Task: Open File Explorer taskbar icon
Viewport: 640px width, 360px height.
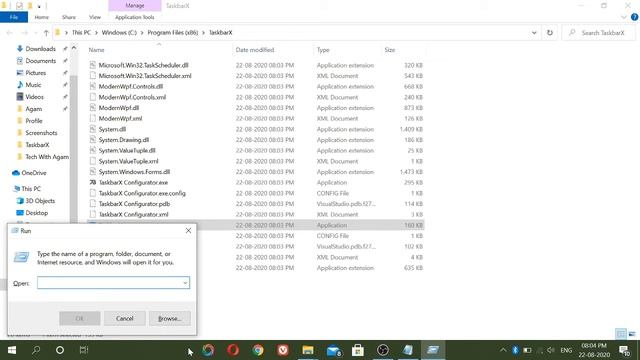Action: [x=308, y=350]
